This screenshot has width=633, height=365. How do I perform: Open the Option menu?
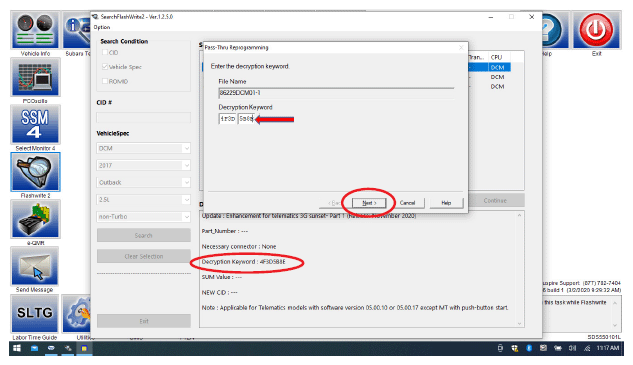(x=102, y=27)
